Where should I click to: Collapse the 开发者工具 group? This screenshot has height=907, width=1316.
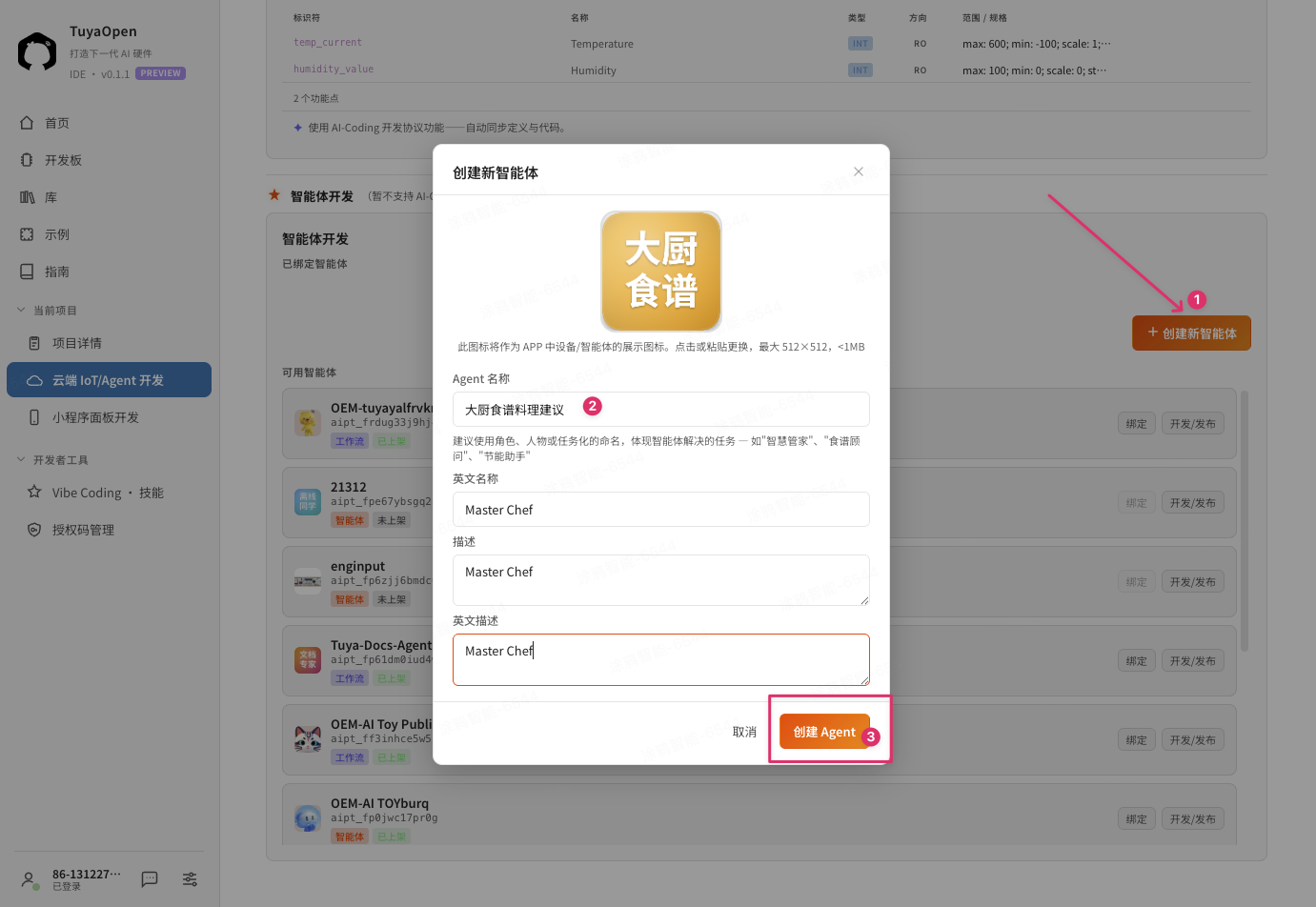[52, 460]
